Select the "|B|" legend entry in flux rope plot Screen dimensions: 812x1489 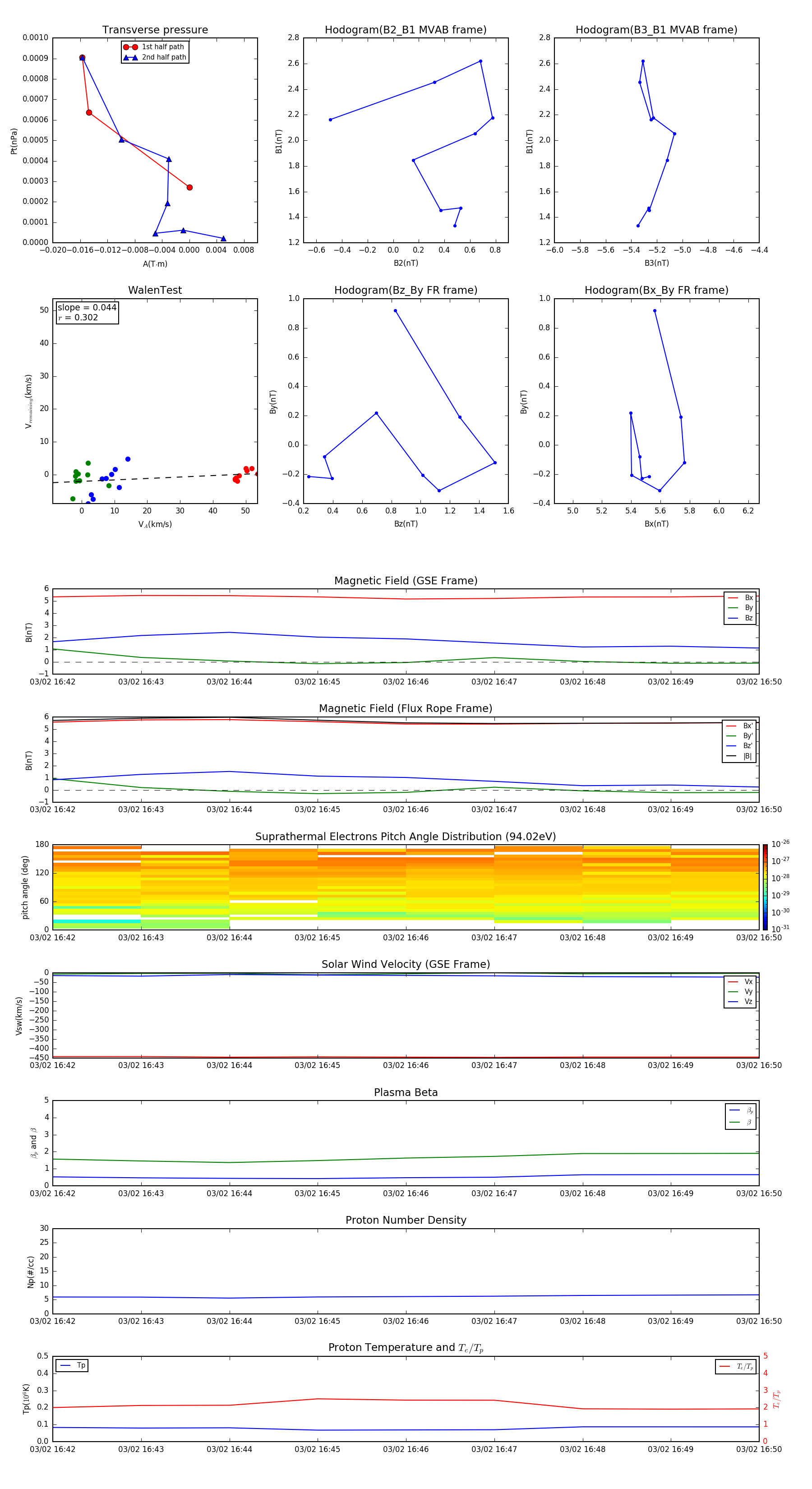(x=739, y=756)
